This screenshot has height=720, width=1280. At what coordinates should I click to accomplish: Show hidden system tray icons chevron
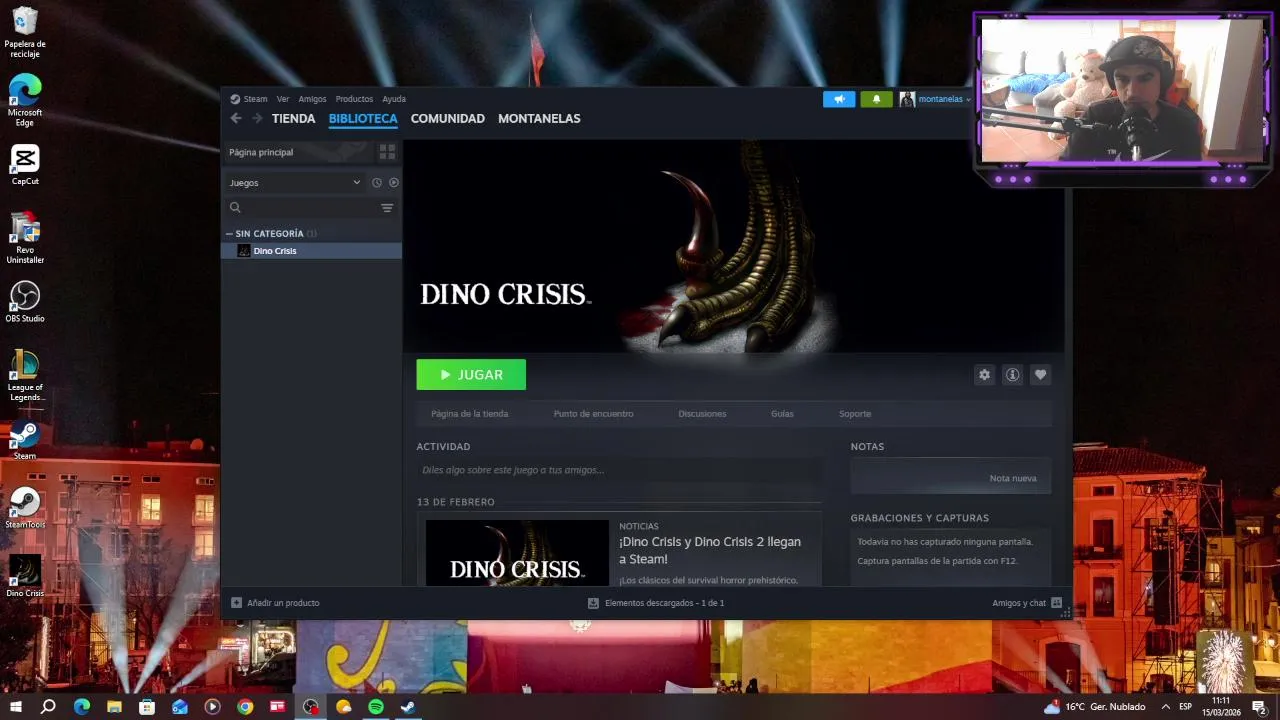[x=1165, y=707]
